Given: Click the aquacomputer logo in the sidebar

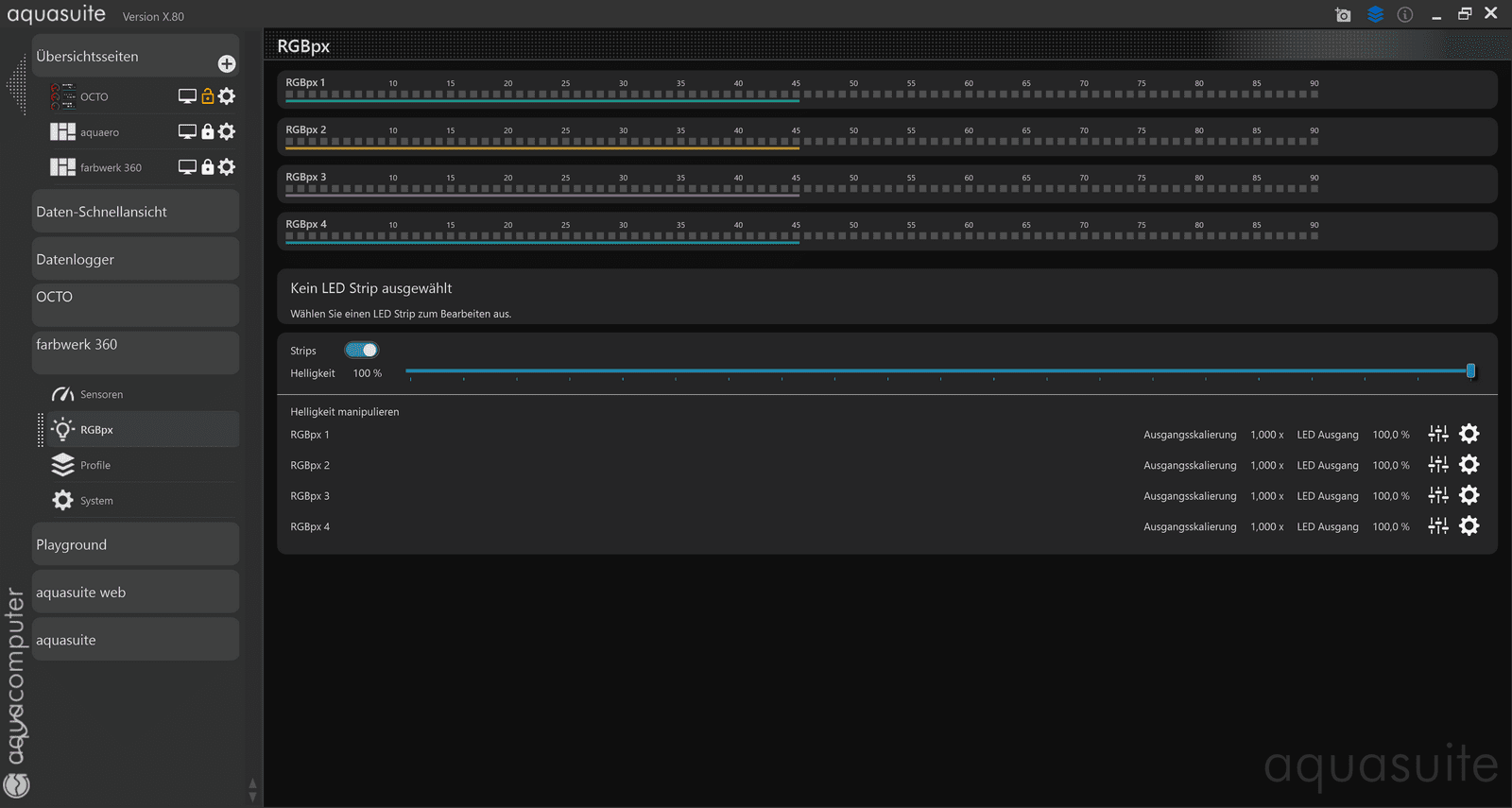Looking at the screenshot, I should tap(16, 695).
